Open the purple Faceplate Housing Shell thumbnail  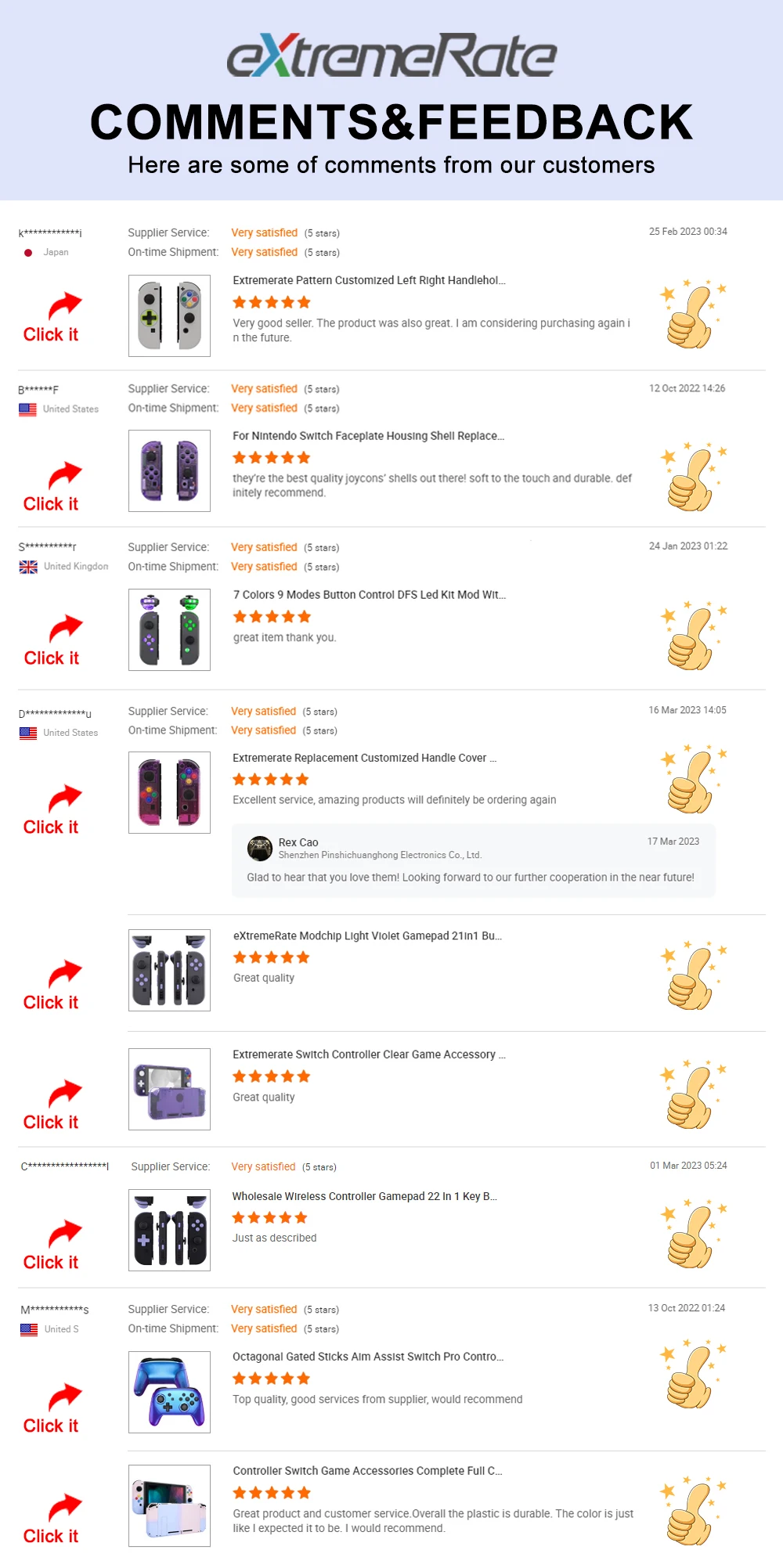[169, 470]
